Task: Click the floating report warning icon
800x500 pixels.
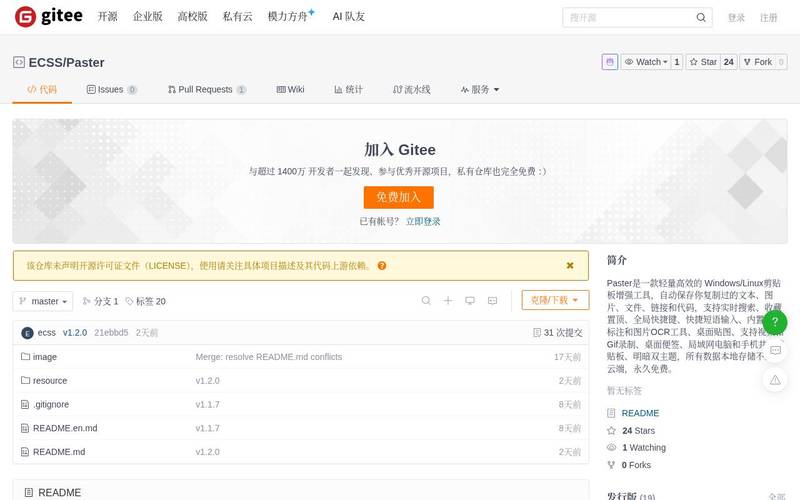Action: [x=775, y=380]
